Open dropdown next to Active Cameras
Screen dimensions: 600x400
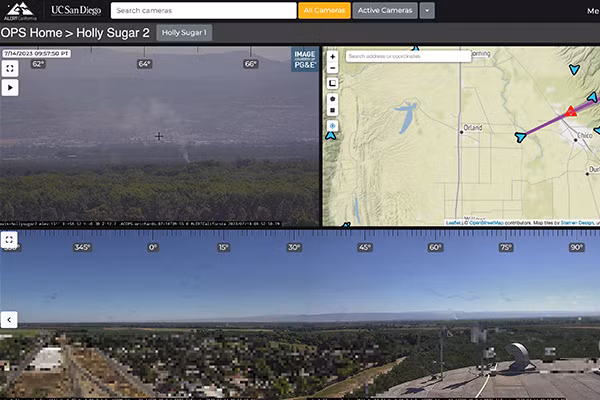427,10
